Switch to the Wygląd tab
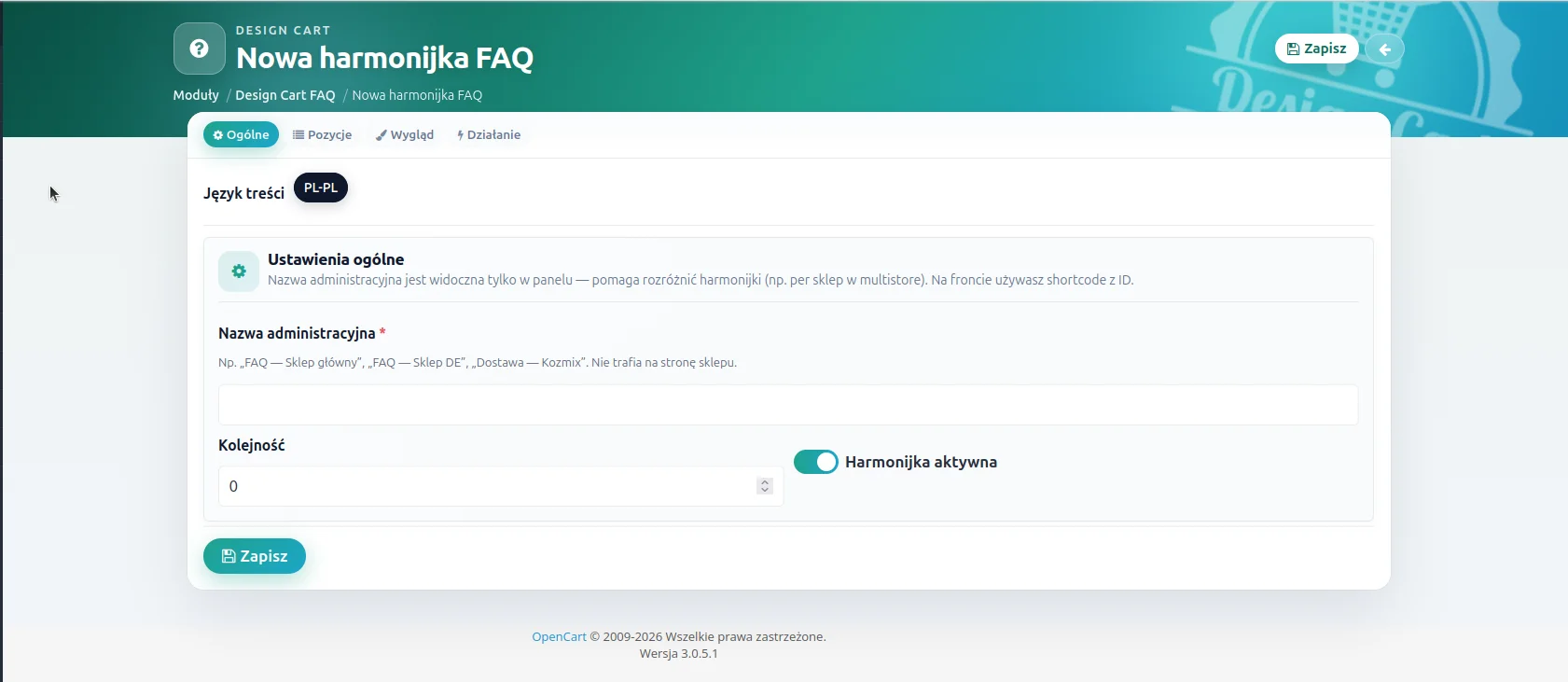Viewport: 1568px width, 682px height. [x=405, y=134]
